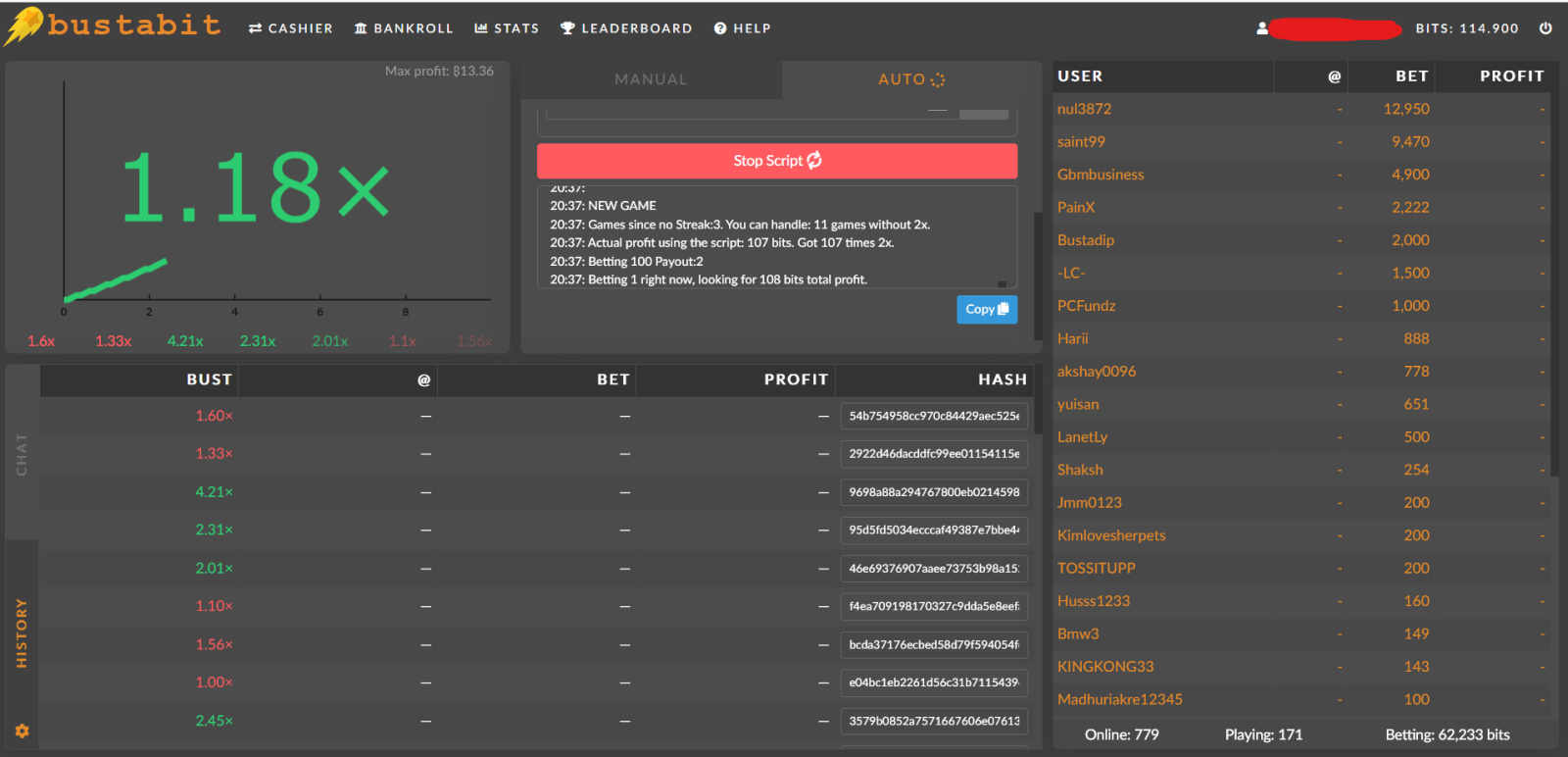Select hash field for the 2.45x game

pos(934,721)
